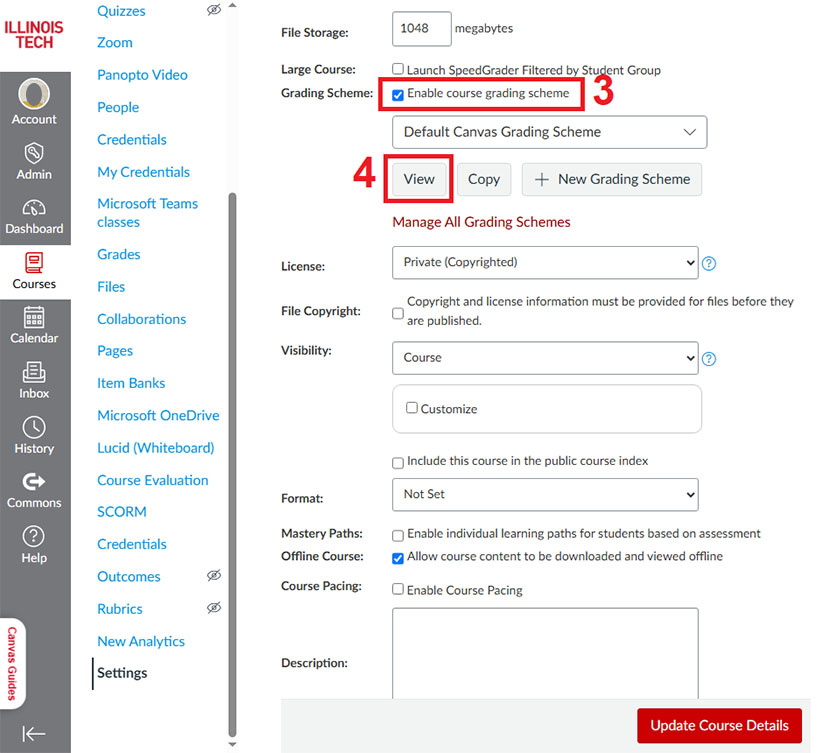Open Manage All Grading Schemes link
The image size is (830, 753).
[x=481, y=222]
